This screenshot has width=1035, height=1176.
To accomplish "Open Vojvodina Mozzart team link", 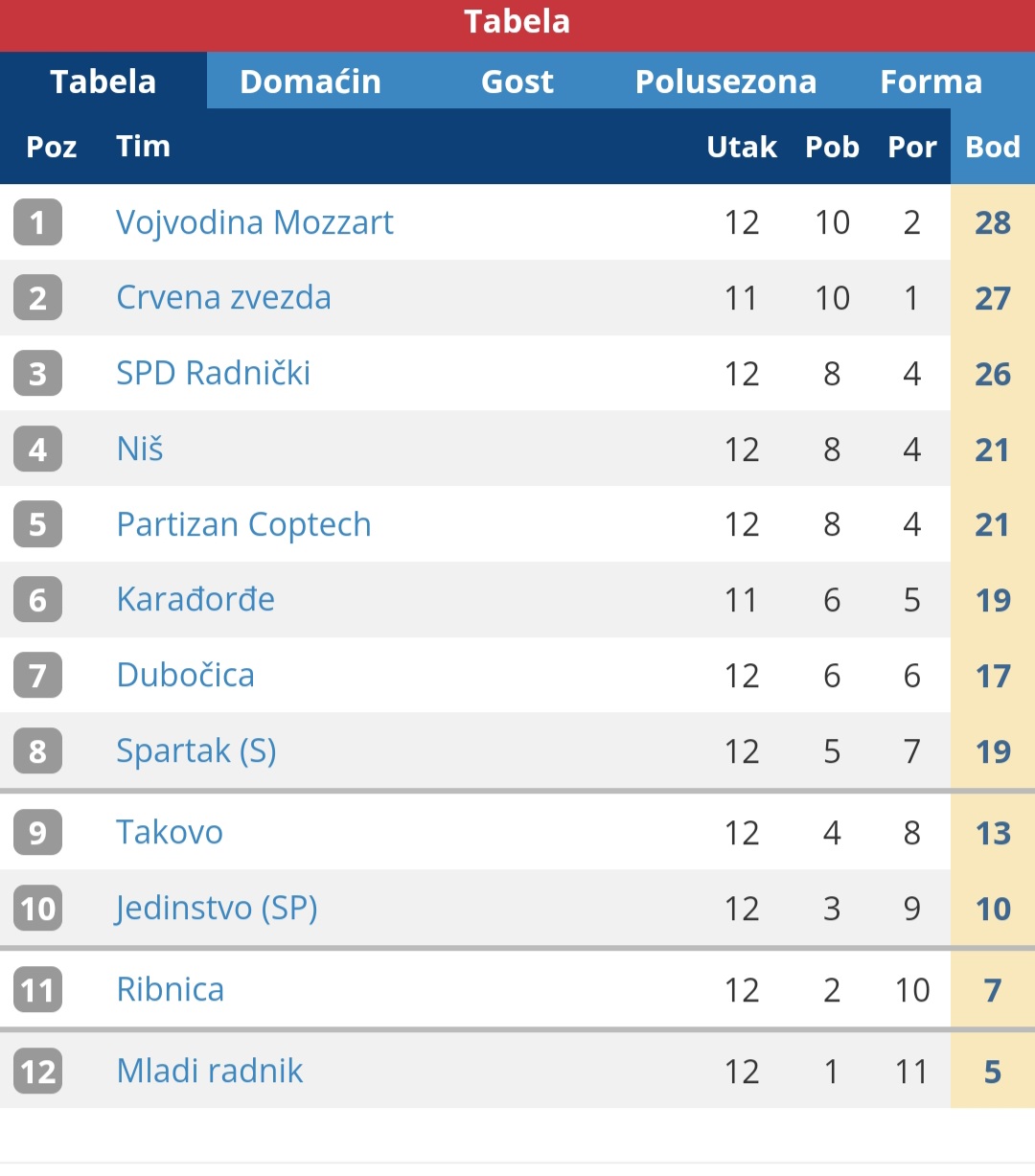I will point(255,222).
